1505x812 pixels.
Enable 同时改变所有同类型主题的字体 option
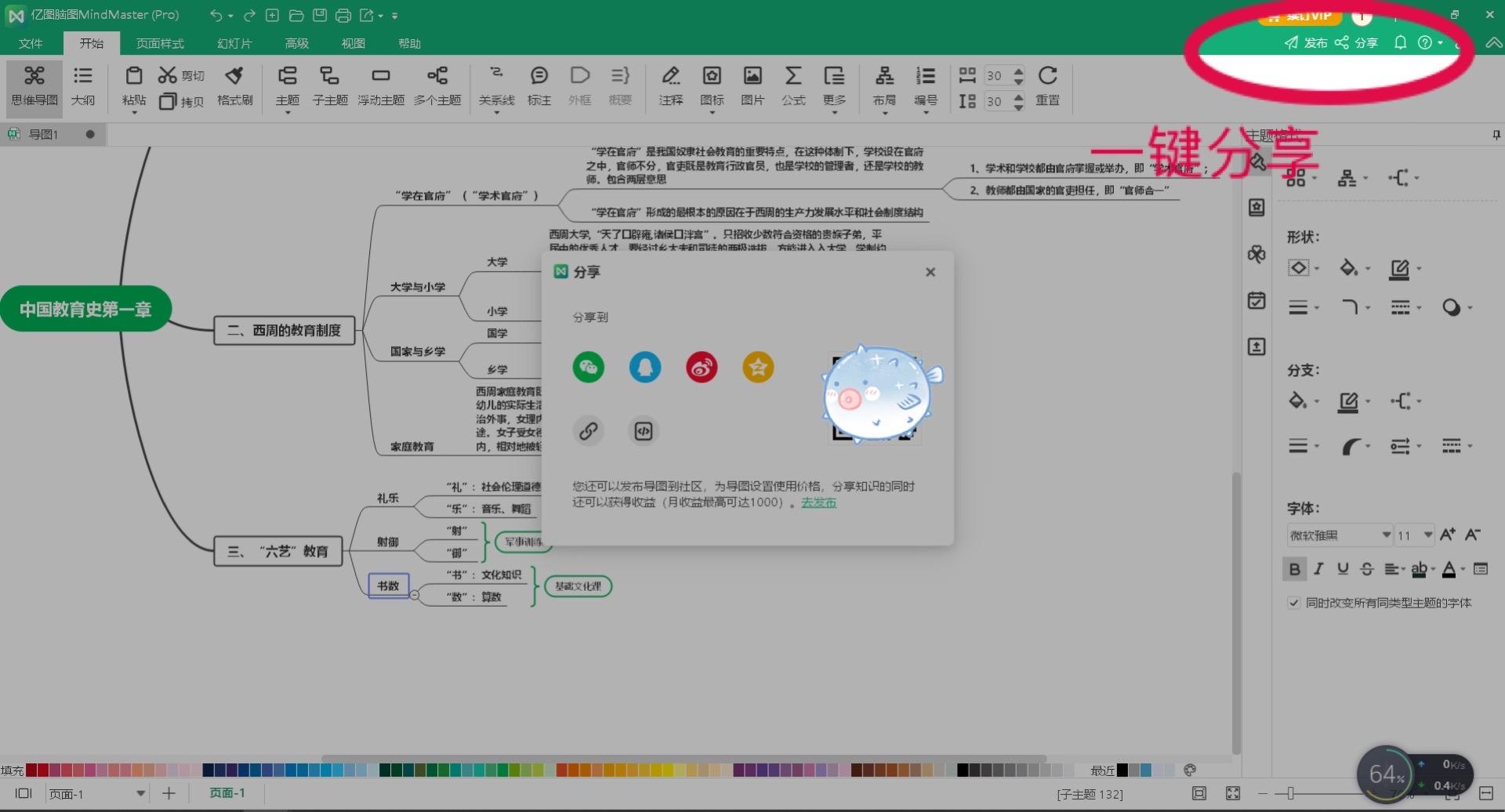click(x=1294, y=603)
